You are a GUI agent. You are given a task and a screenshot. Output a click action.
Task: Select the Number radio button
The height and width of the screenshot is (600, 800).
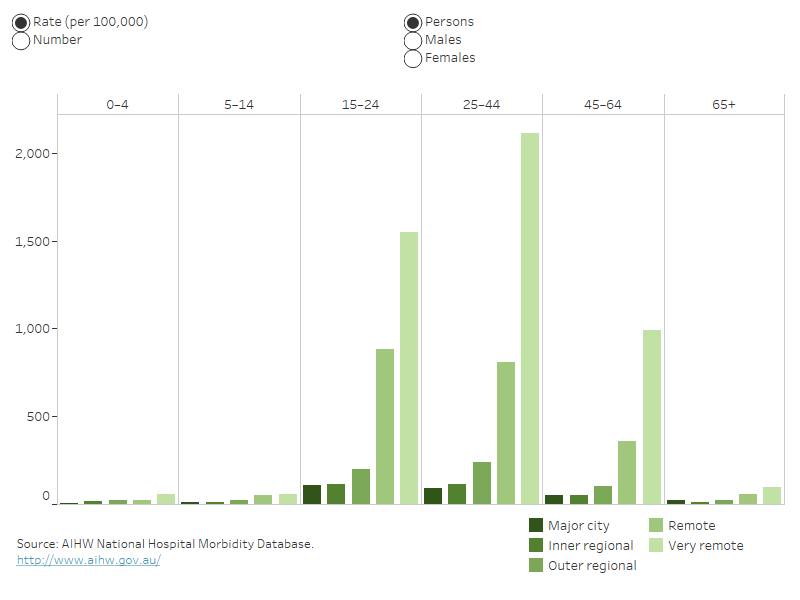pos(21,40)
